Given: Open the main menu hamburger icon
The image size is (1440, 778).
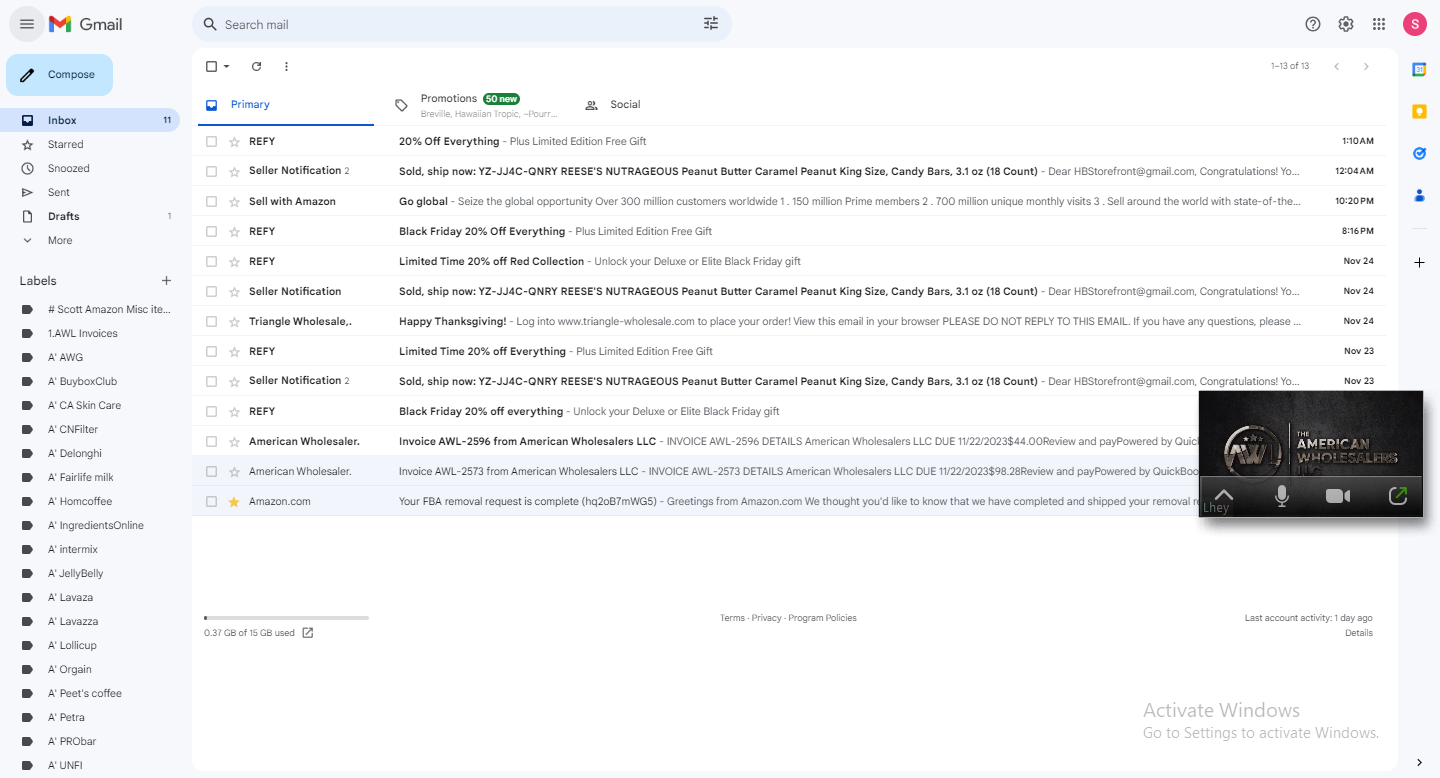Looking at the screenshot, I should click(x=27, y=24).
